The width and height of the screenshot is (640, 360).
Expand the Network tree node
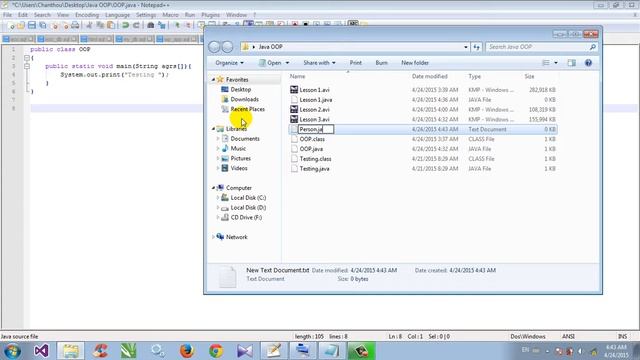[213, 237]
